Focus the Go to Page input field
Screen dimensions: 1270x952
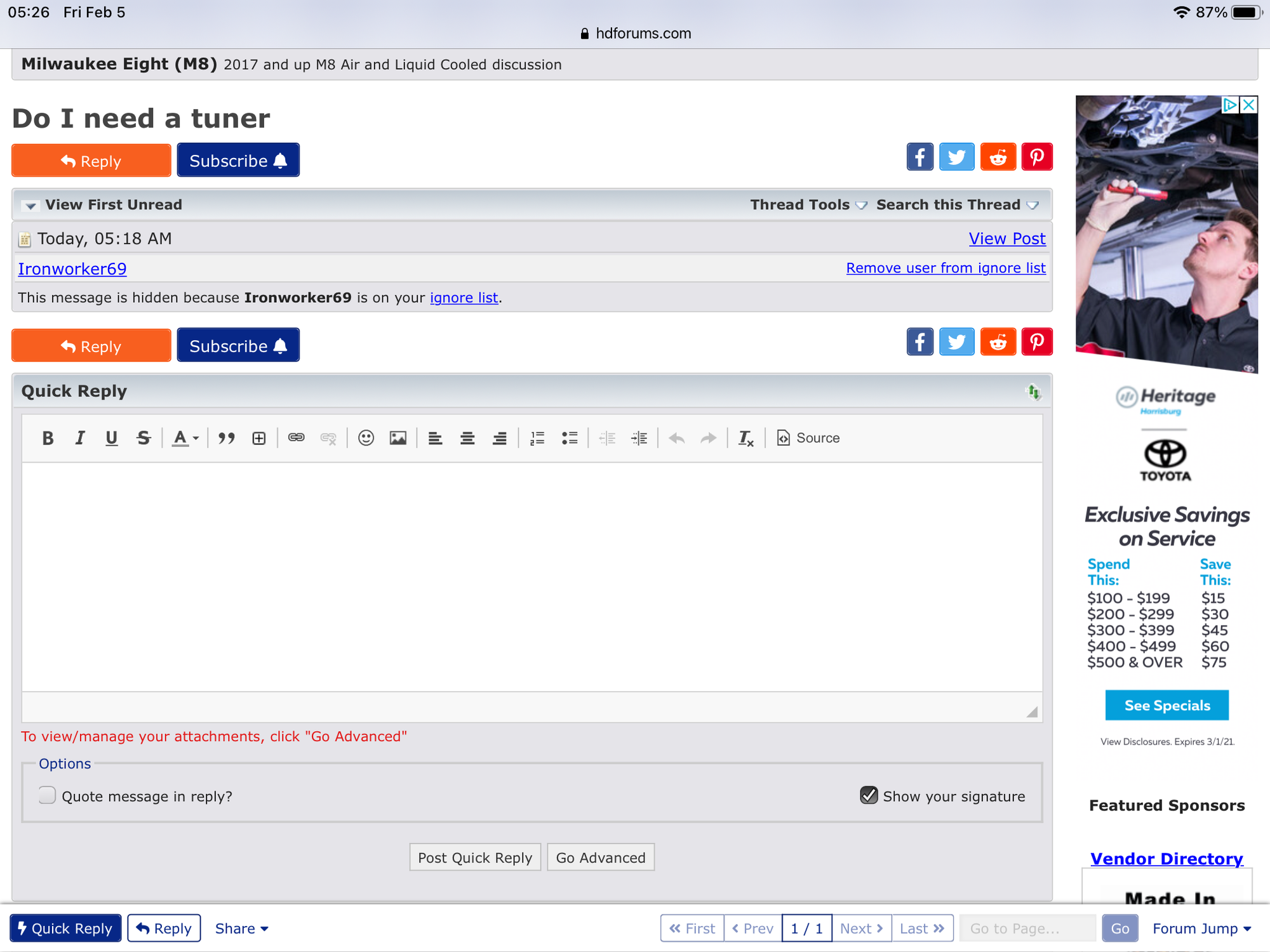point(1027,929)
